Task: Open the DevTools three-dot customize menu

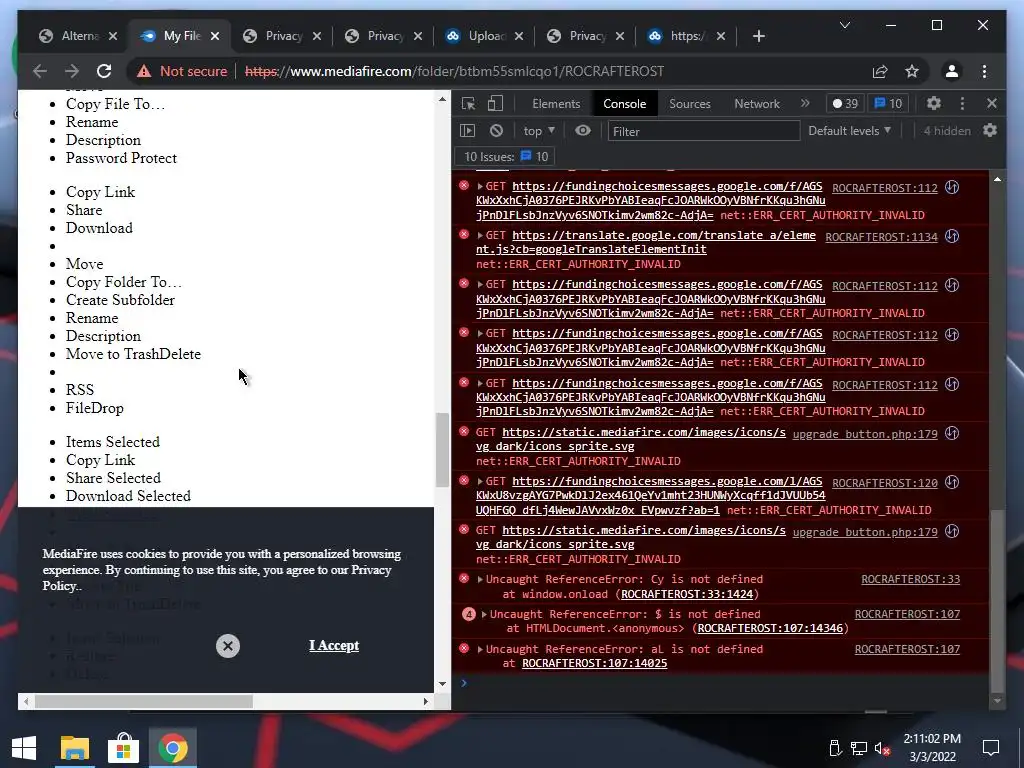Action: [x=962, y=103]
